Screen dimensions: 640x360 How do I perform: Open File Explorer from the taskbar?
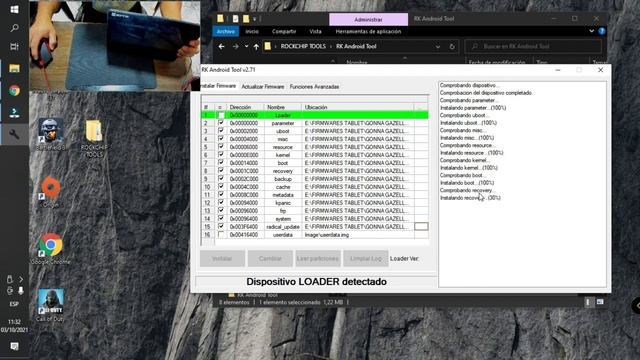pos(14,68)
